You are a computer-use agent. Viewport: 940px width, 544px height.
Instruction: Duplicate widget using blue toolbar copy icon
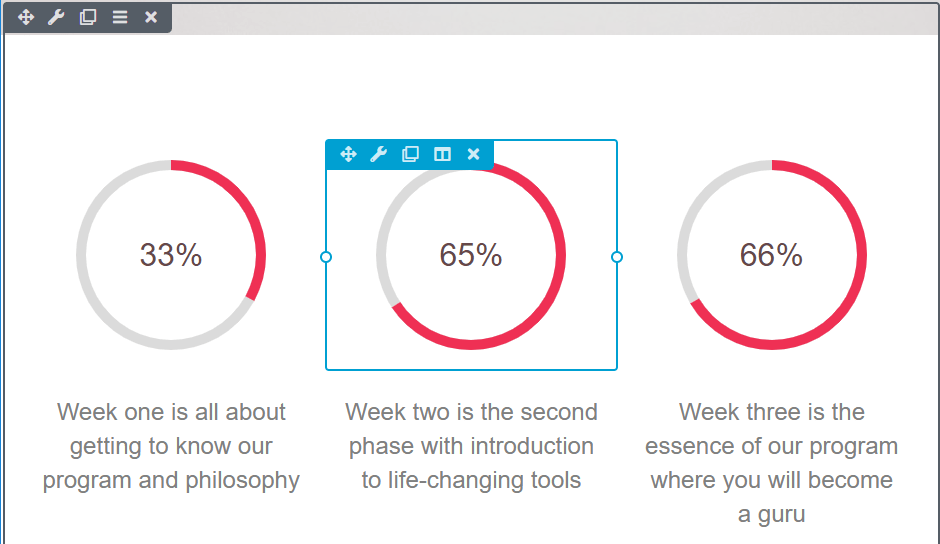[x=411, y=154]
